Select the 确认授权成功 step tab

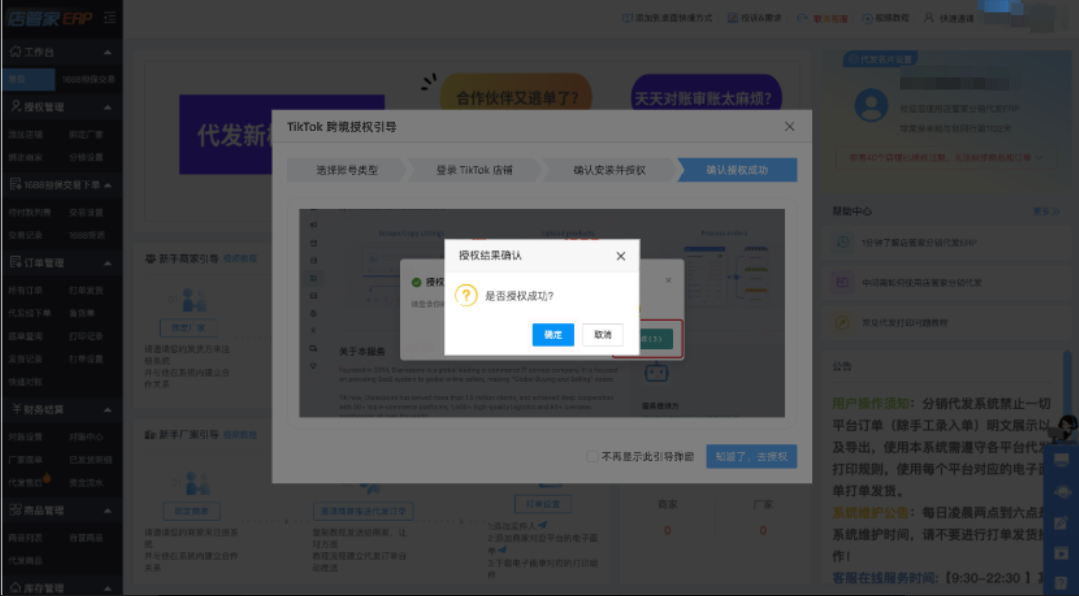pos(737,170)
